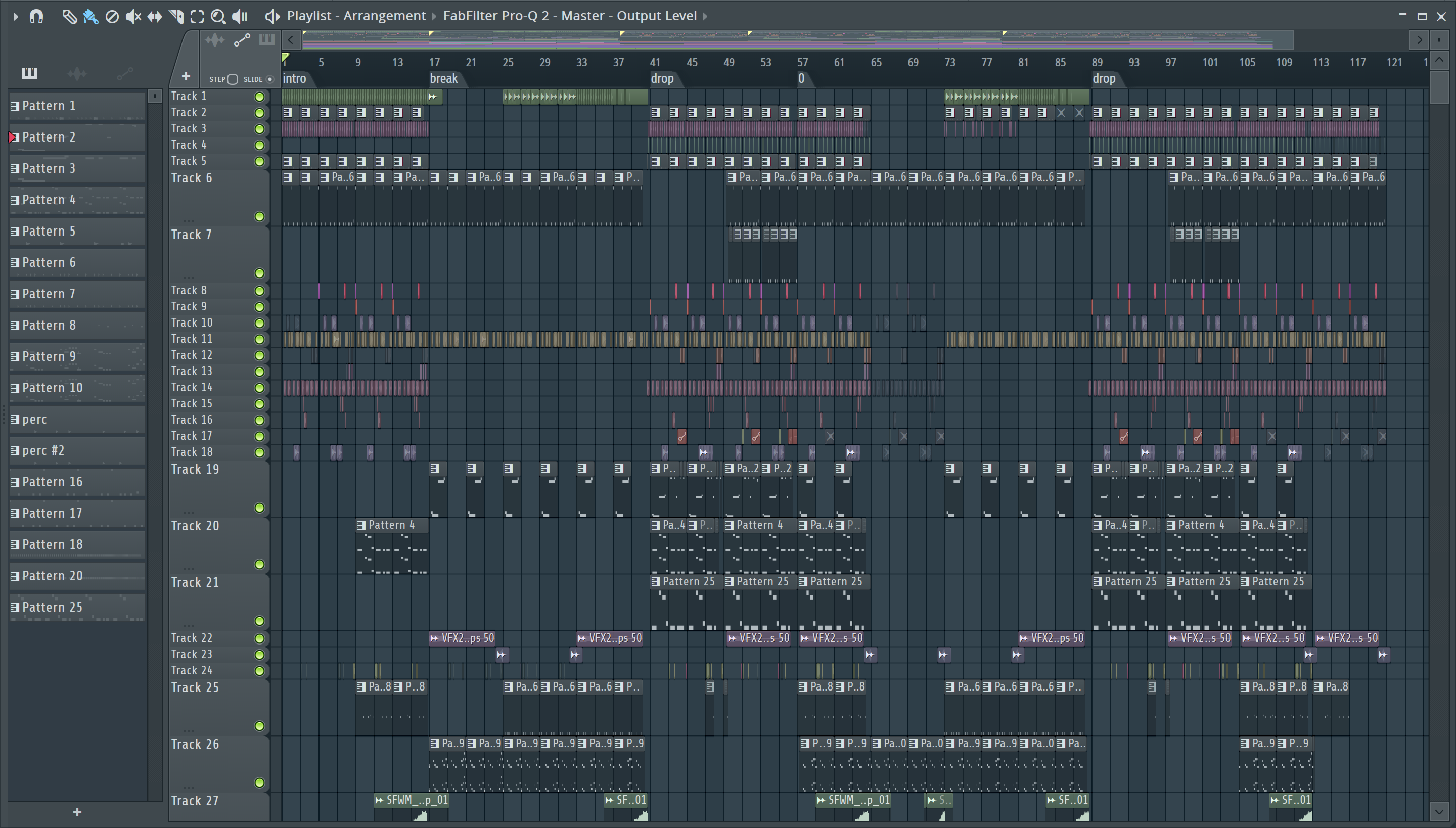This screenshot has width=1456, height=828.
Task: Toggle the magnet snap icon
Action: click(x=36, y=17)
